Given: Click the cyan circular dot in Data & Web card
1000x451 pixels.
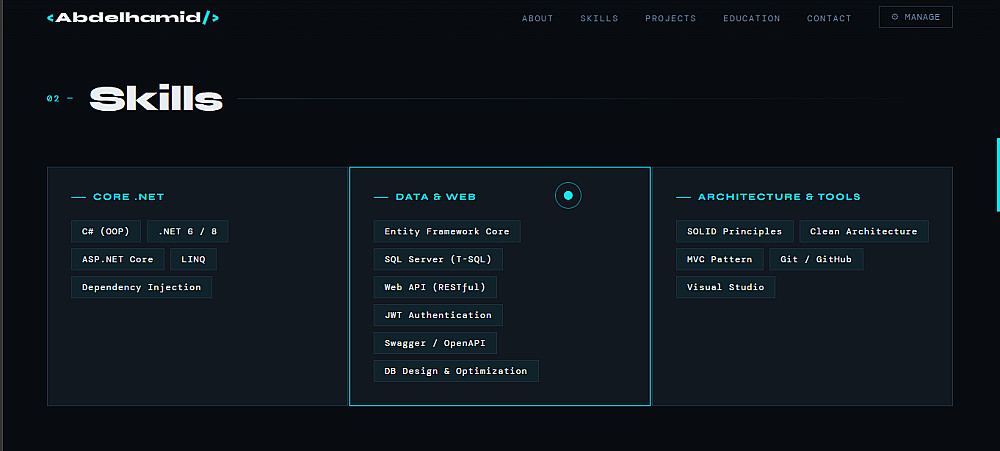Looking at the screenshot, I should (568, 196).
